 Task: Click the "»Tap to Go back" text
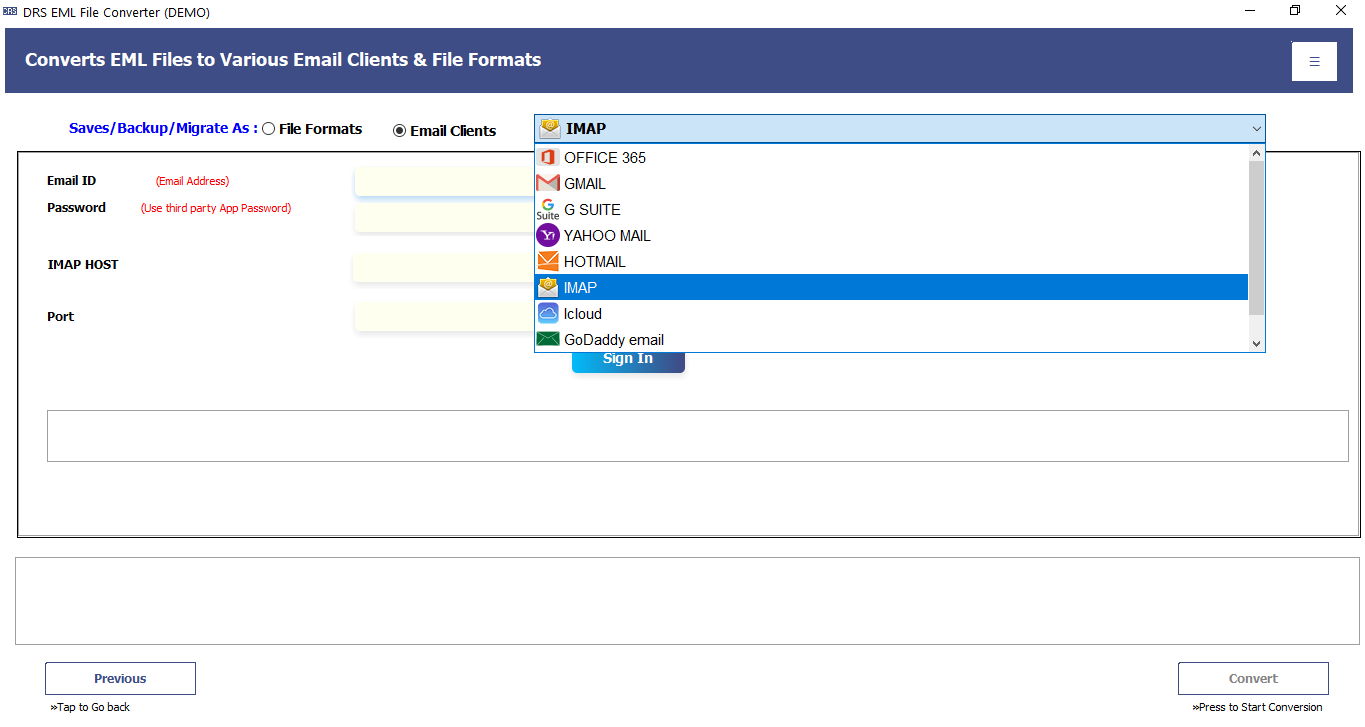pyautogui.click(x=90, y=707)
